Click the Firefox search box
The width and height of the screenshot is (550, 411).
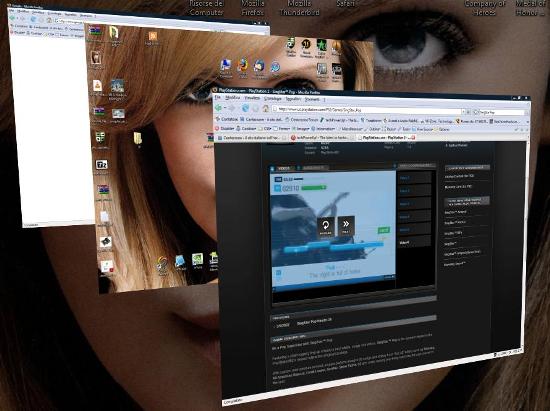501,112
